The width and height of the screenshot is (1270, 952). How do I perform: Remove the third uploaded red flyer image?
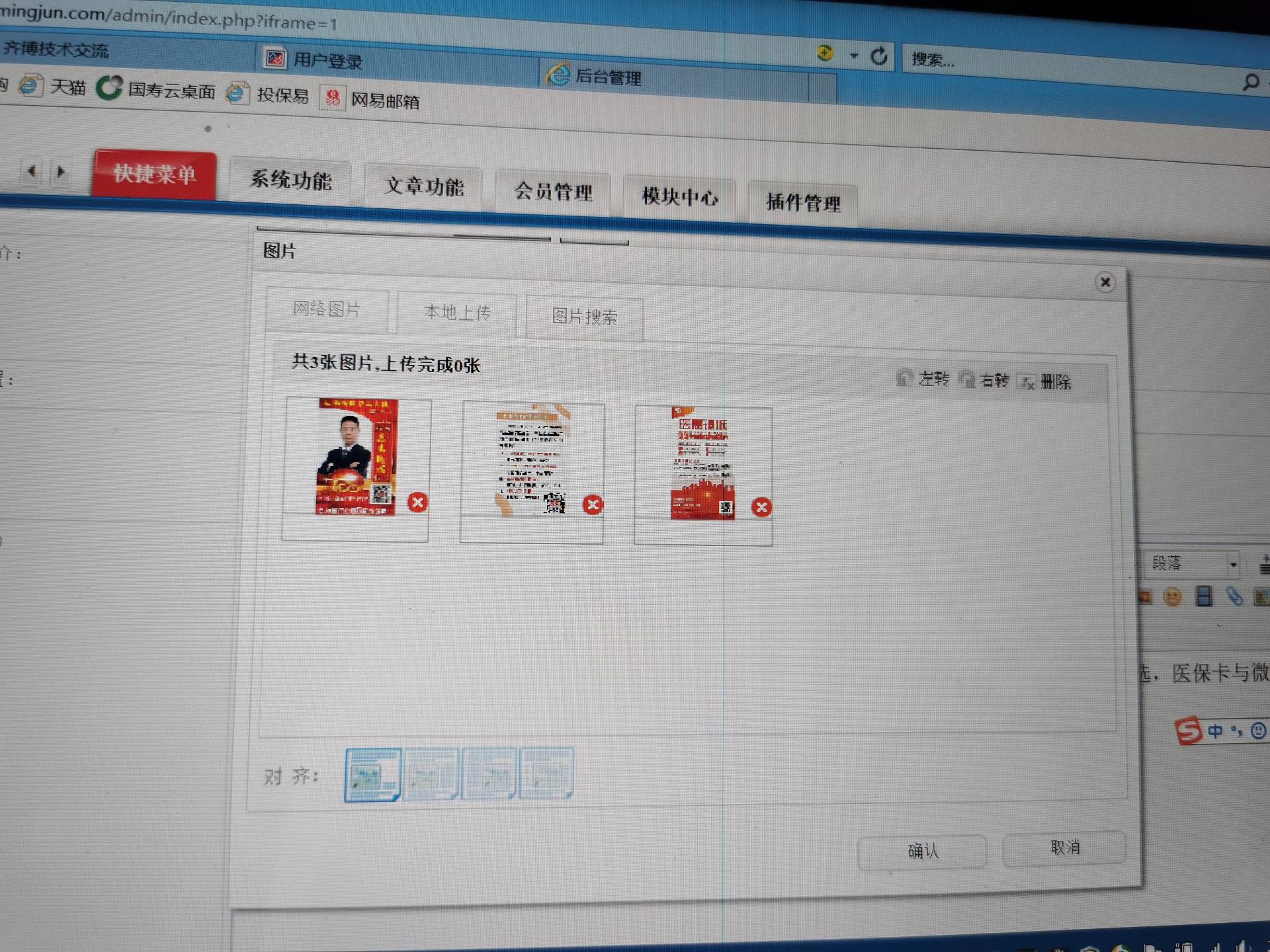tap(761, 507)
